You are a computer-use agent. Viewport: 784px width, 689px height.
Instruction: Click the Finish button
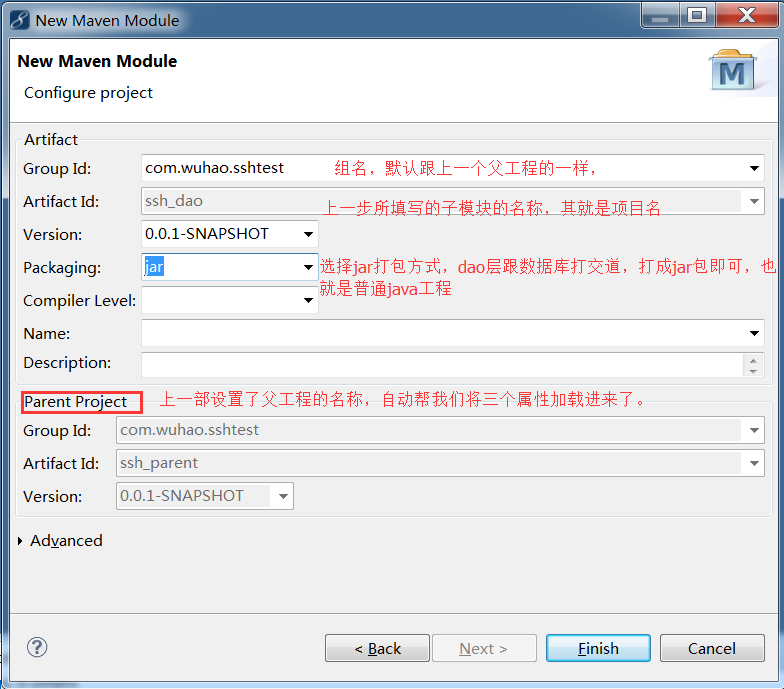598,648
